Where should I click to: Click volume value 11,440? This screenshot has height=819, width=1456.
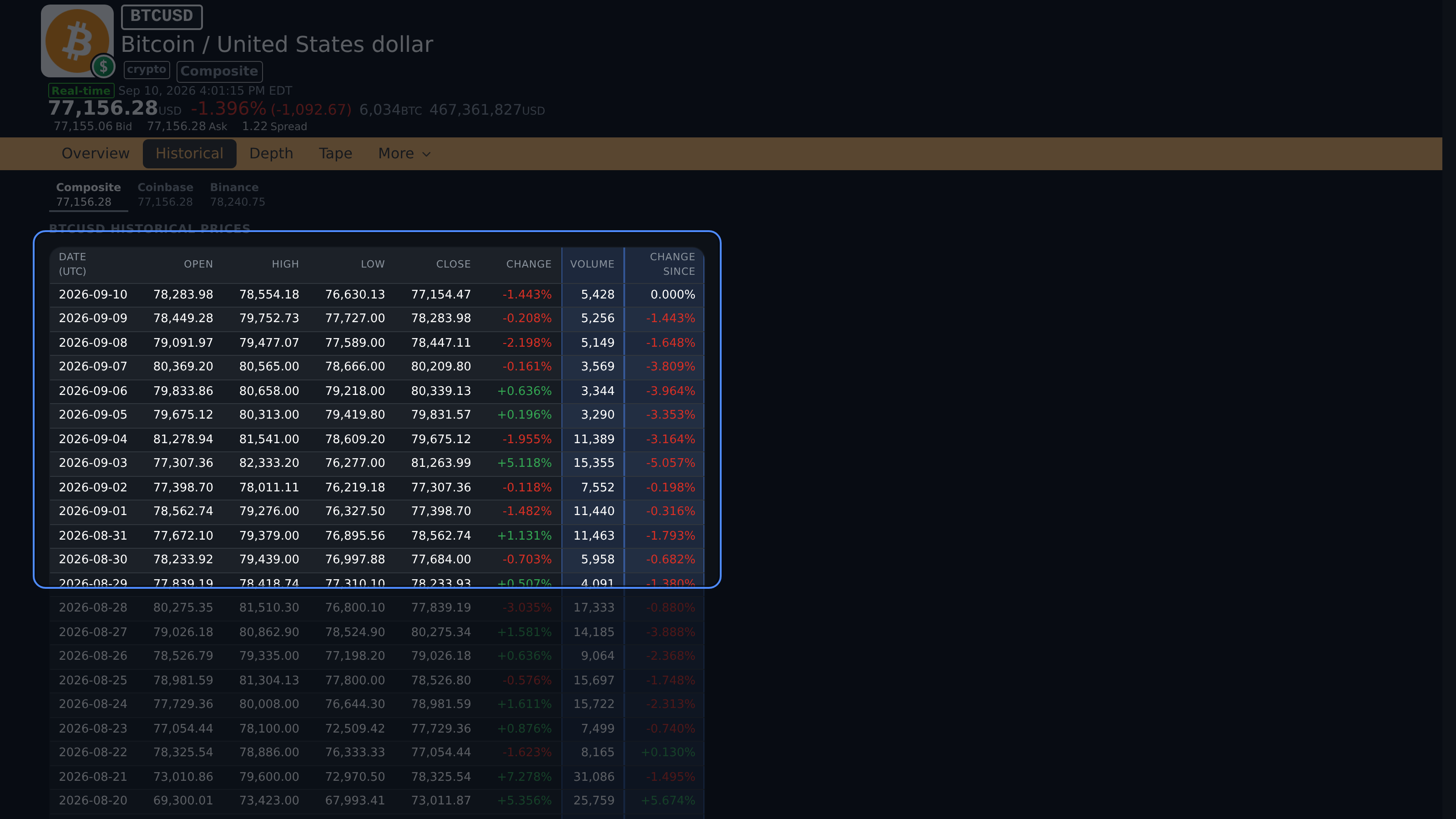coord(593,511)
